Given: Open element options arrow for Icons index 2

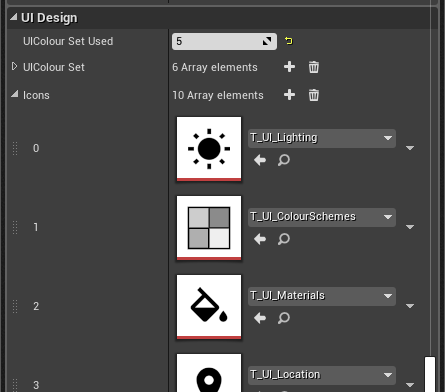Looking at the screenshot, I should coord(410,306).
